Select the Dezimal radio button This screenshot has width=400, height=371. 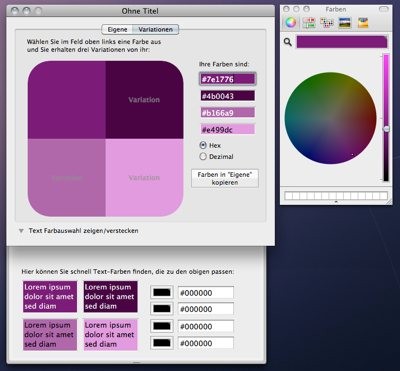[203, 156]
